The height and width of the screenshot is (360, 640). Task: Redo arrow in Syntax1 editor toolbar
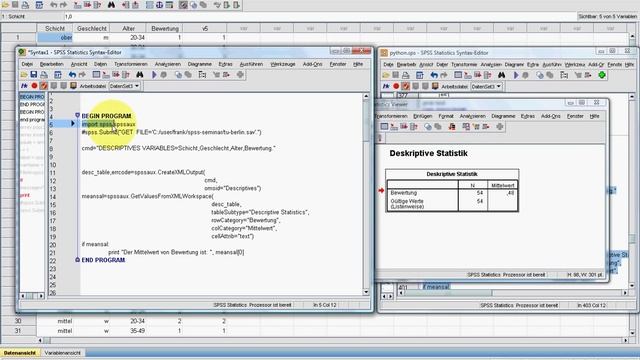(x=82, y=75)
